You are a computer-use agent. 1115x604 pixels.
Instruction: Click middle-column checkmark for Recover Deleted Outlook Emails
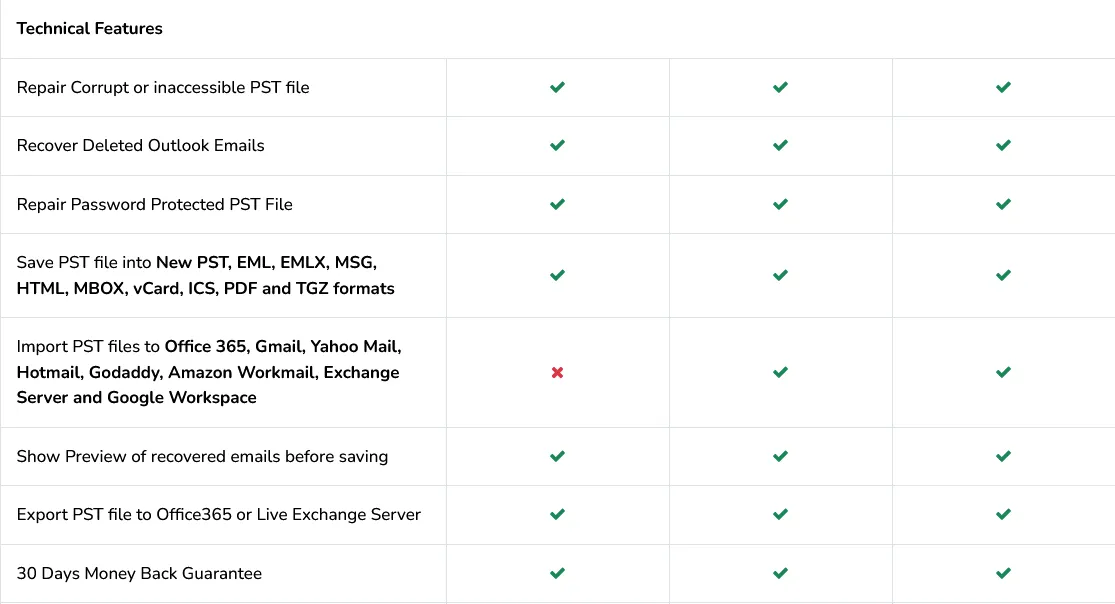click(x=780, y=145)
